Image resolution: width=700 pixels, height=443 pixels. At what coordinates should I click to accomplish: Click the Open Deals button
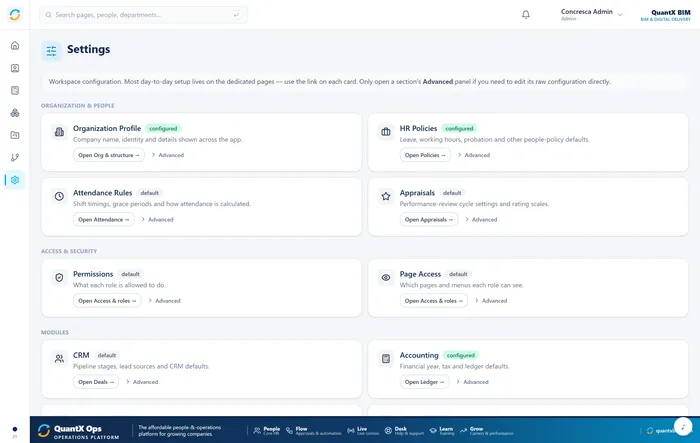click(96, 382)
